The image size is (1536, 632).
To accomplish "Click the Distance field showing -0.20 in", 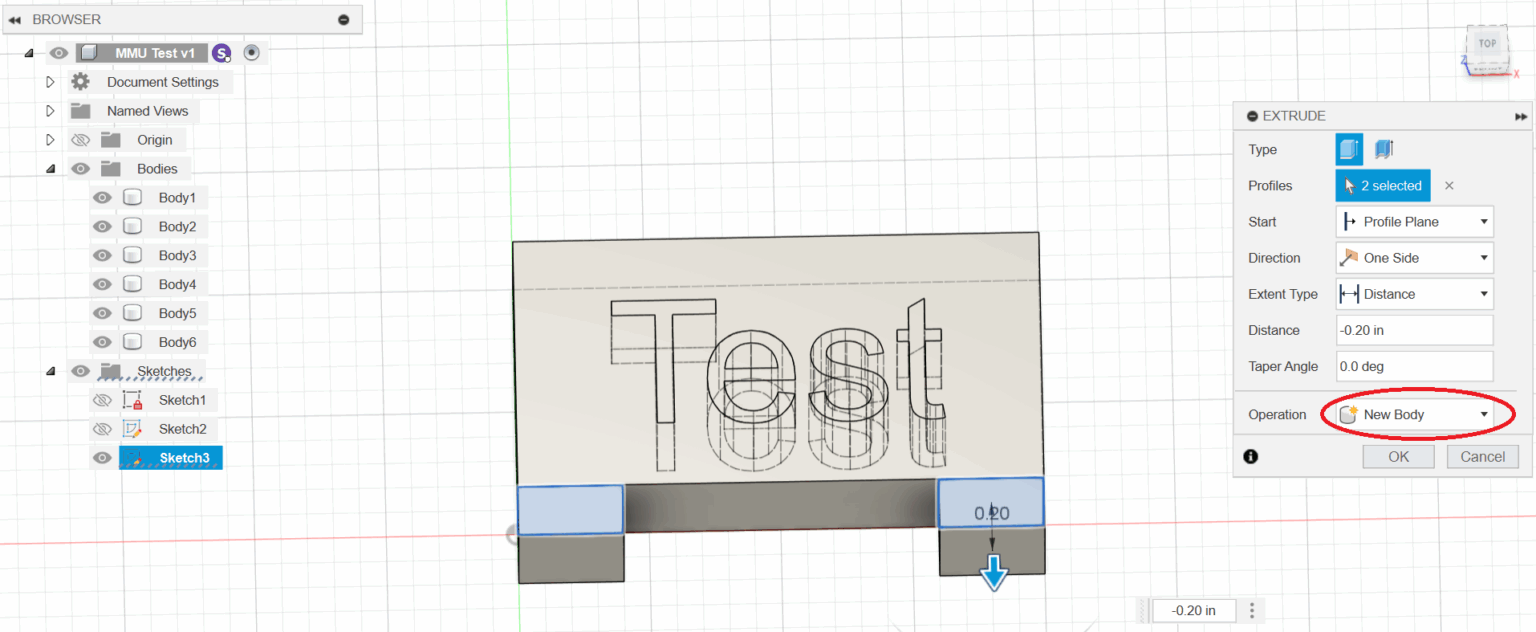I will (x=1414, y=330).
